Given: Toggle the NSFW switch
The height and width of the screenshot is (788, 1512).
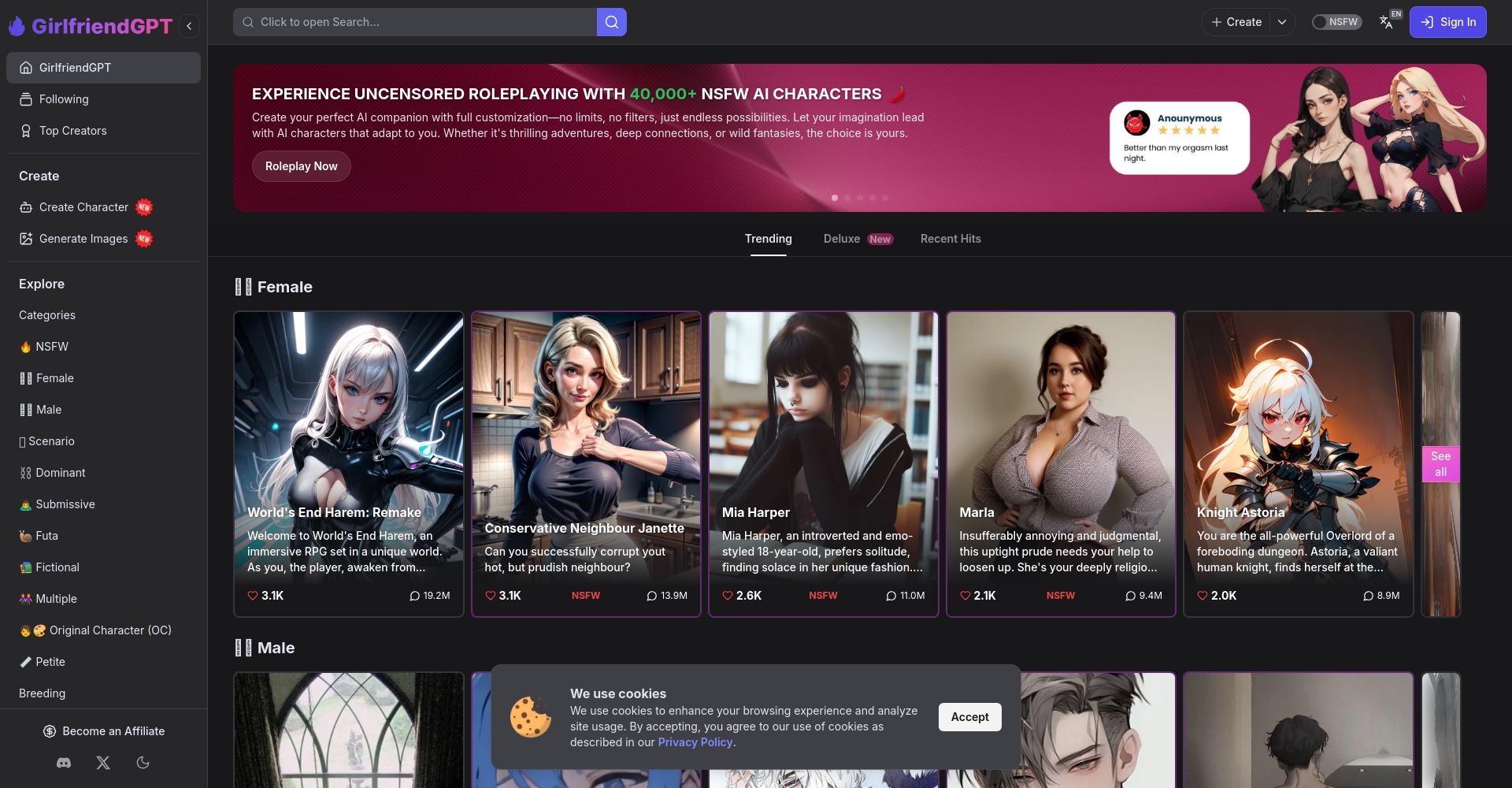Looking at the screenshot, I should (1336, 22).
